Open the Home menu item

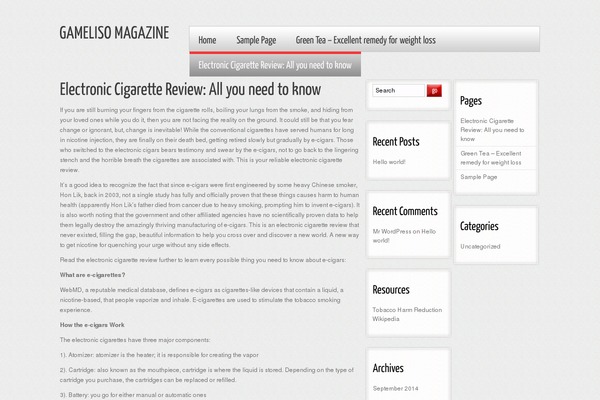click(x=207, y=40)
